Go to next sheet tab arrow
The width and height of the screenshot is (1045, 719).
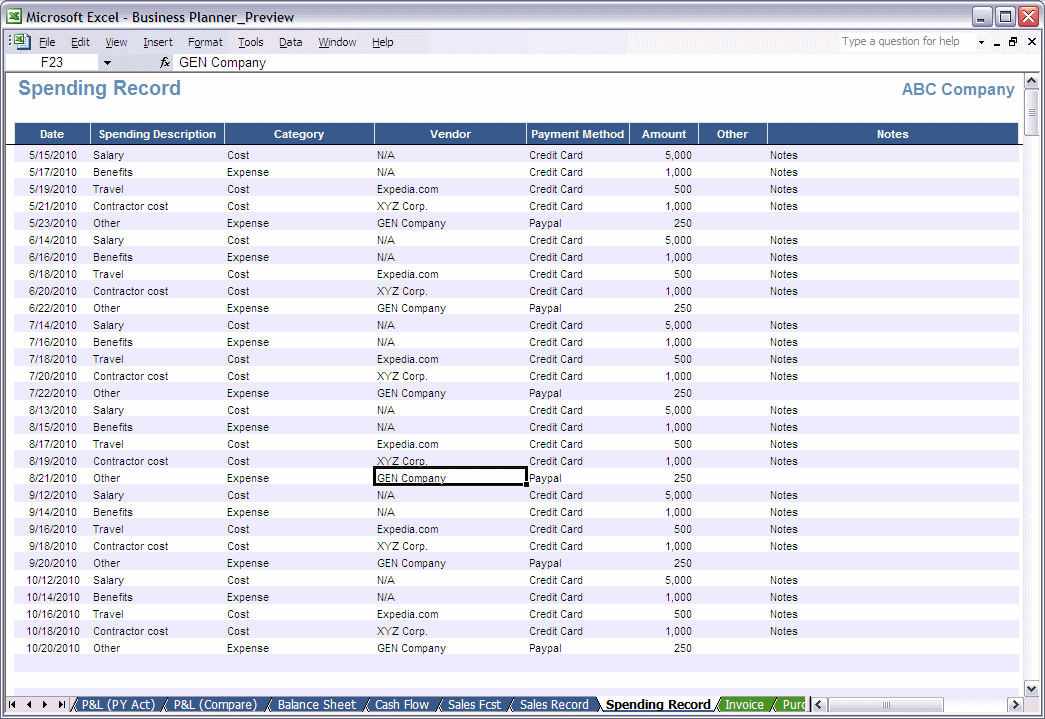pos(45,704)
